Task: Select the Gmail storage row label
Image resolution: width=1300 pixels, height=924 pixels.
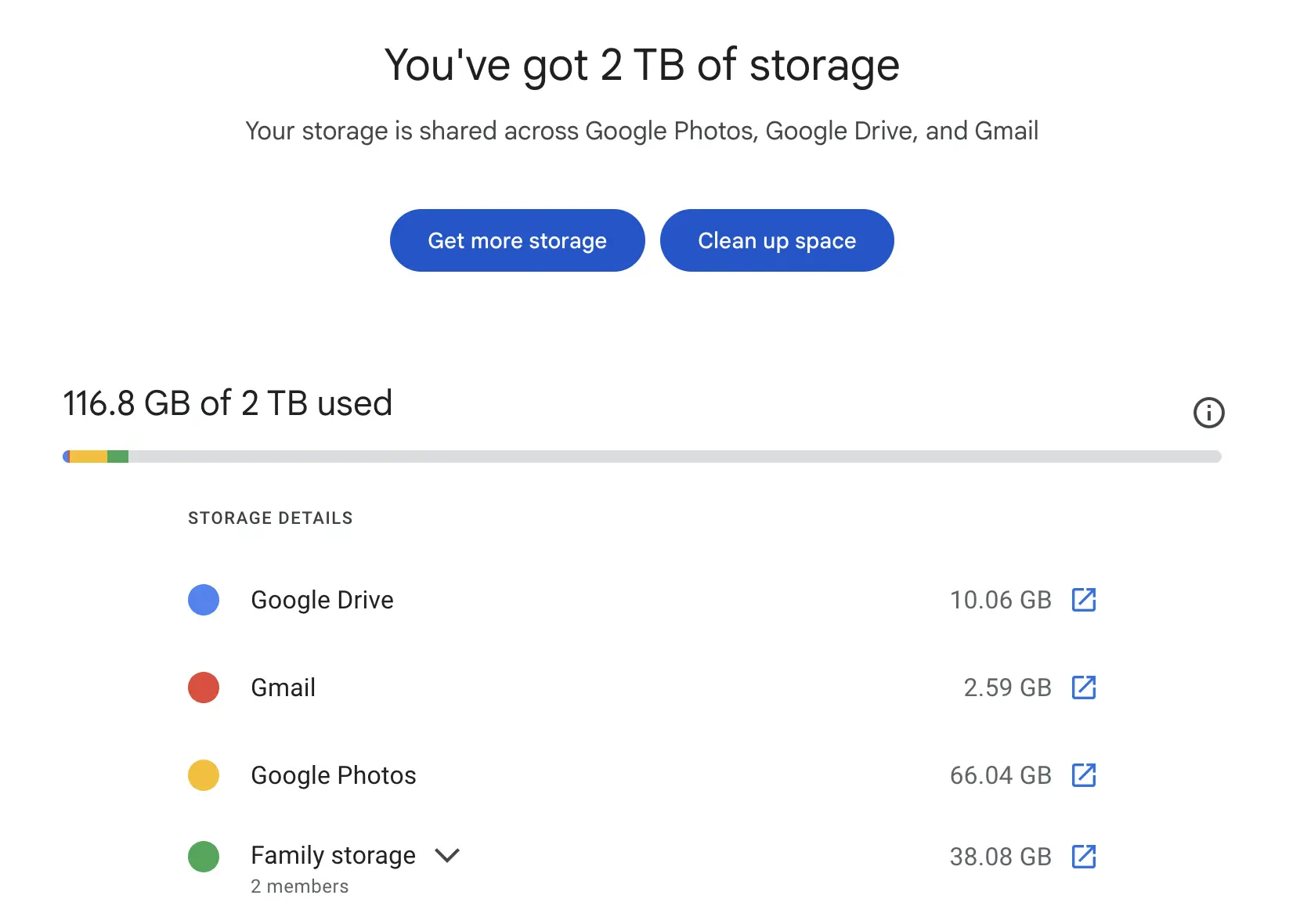Action: [x=283, y=688]
